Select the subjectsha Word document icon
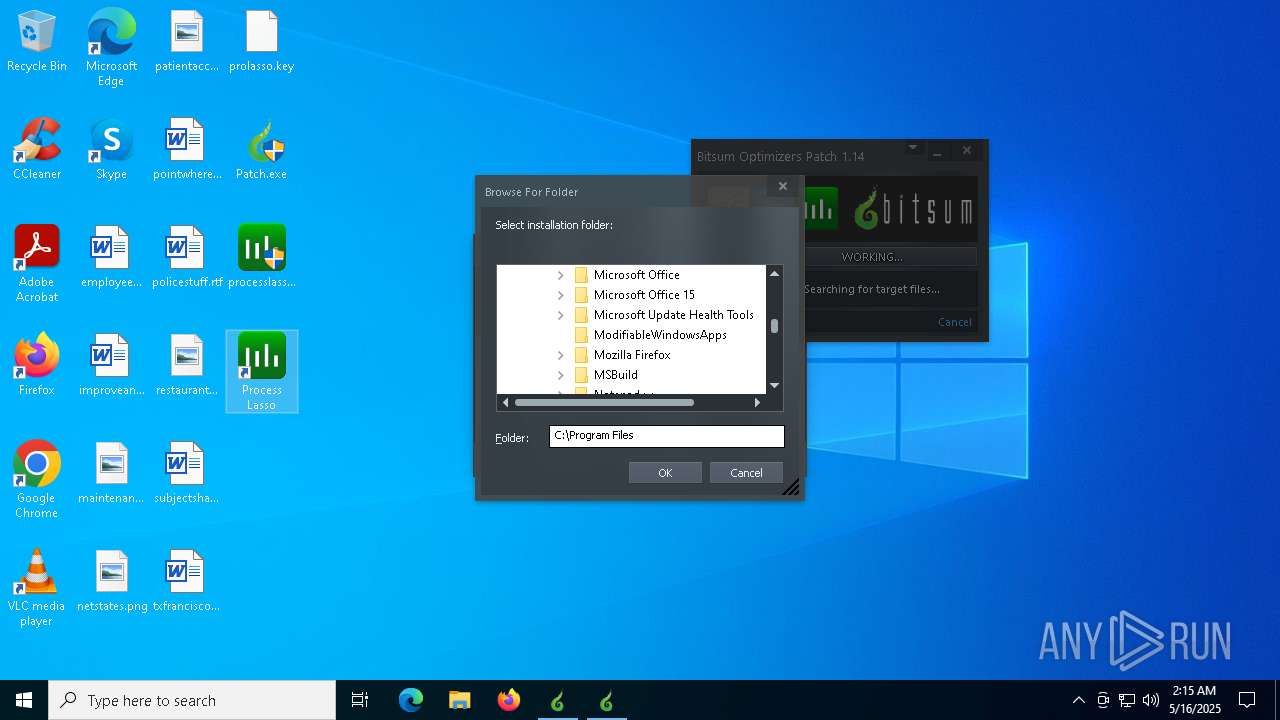This screenshot has height=720, width=1280. 186,474
